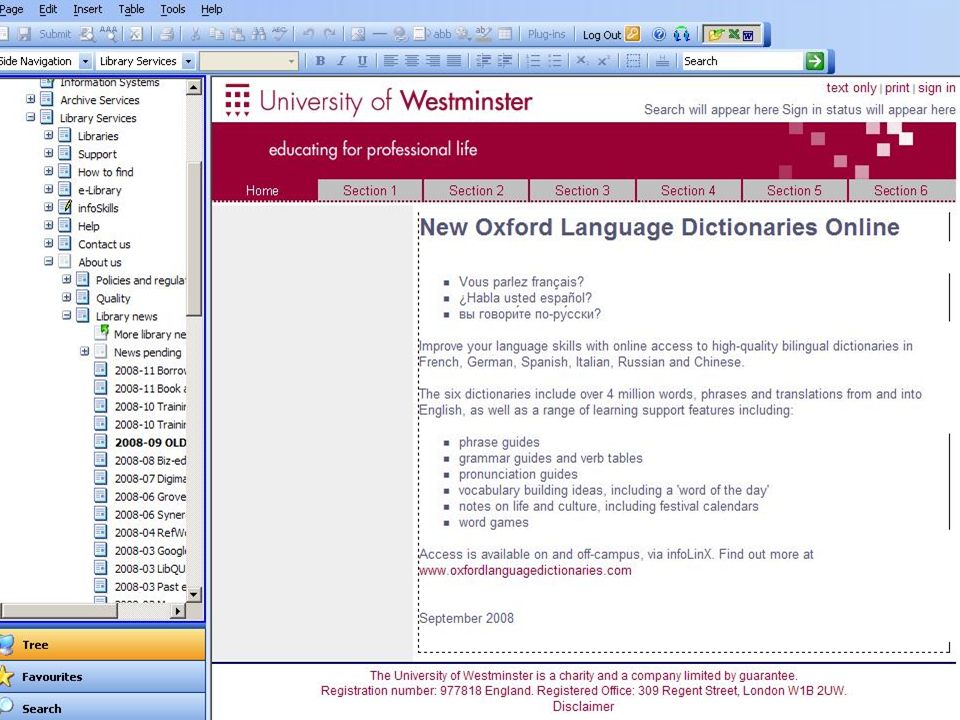
Task: Click the Insert Hyperlink globe icon
Action: [400, 34]
